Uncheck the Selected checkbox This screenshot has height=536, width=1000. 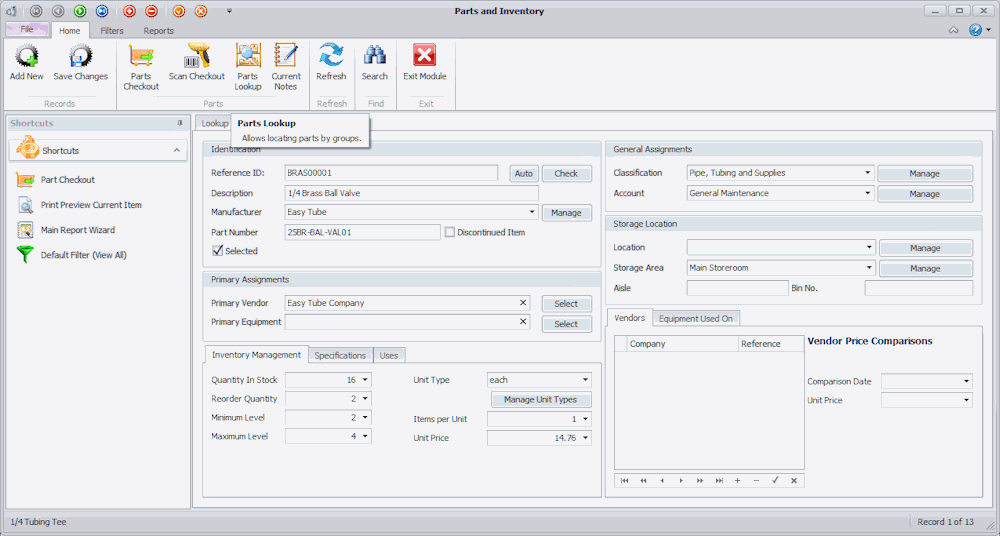click(218, 251)
